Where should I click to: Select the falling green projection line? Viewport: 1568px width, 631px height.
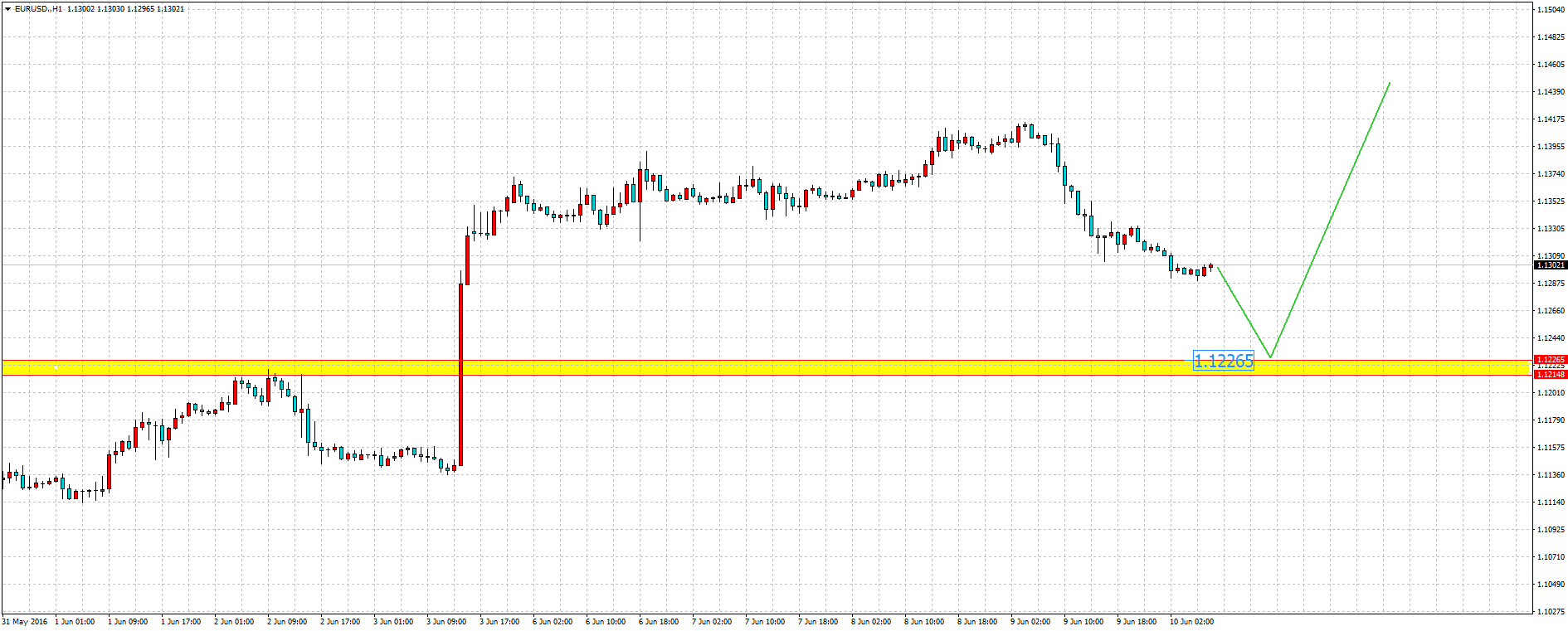[x=1243, y=312]
